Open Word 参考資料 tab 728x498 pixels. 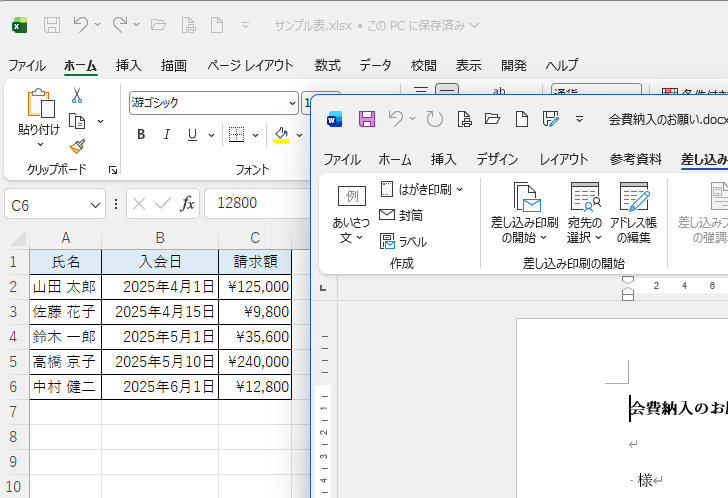[636, 160]
